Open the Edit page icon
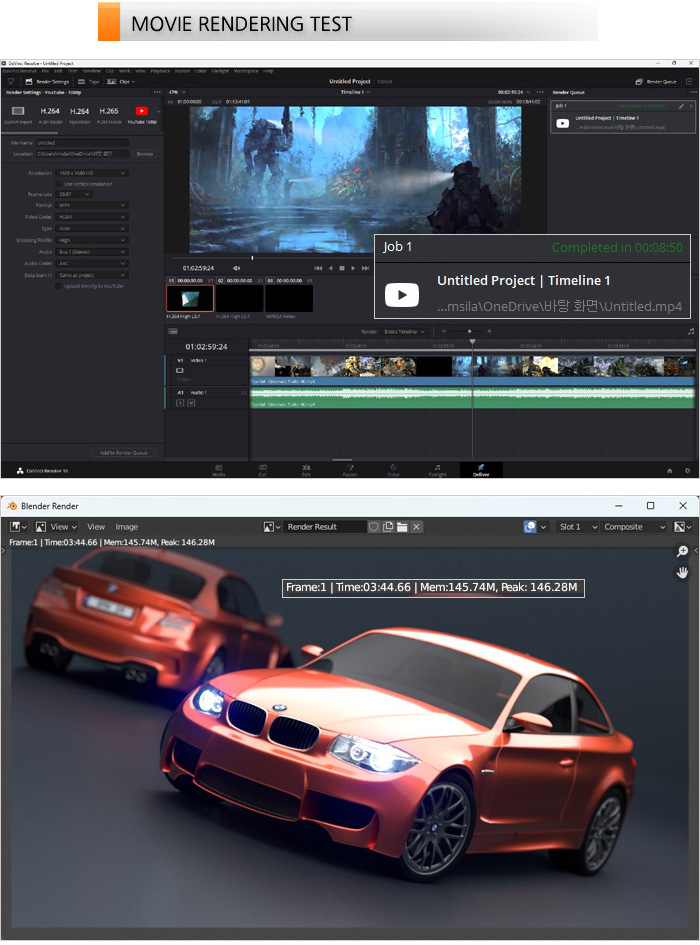The width and height of the screenshot is (700, 945). pyautogui.click(x=306, y=470)
